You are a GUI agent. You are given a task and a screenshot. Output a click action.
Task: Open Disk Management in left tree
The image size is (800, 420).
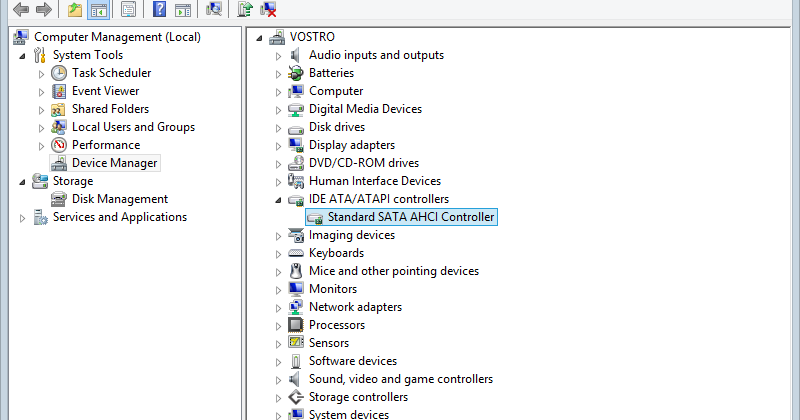coord(119,199)
